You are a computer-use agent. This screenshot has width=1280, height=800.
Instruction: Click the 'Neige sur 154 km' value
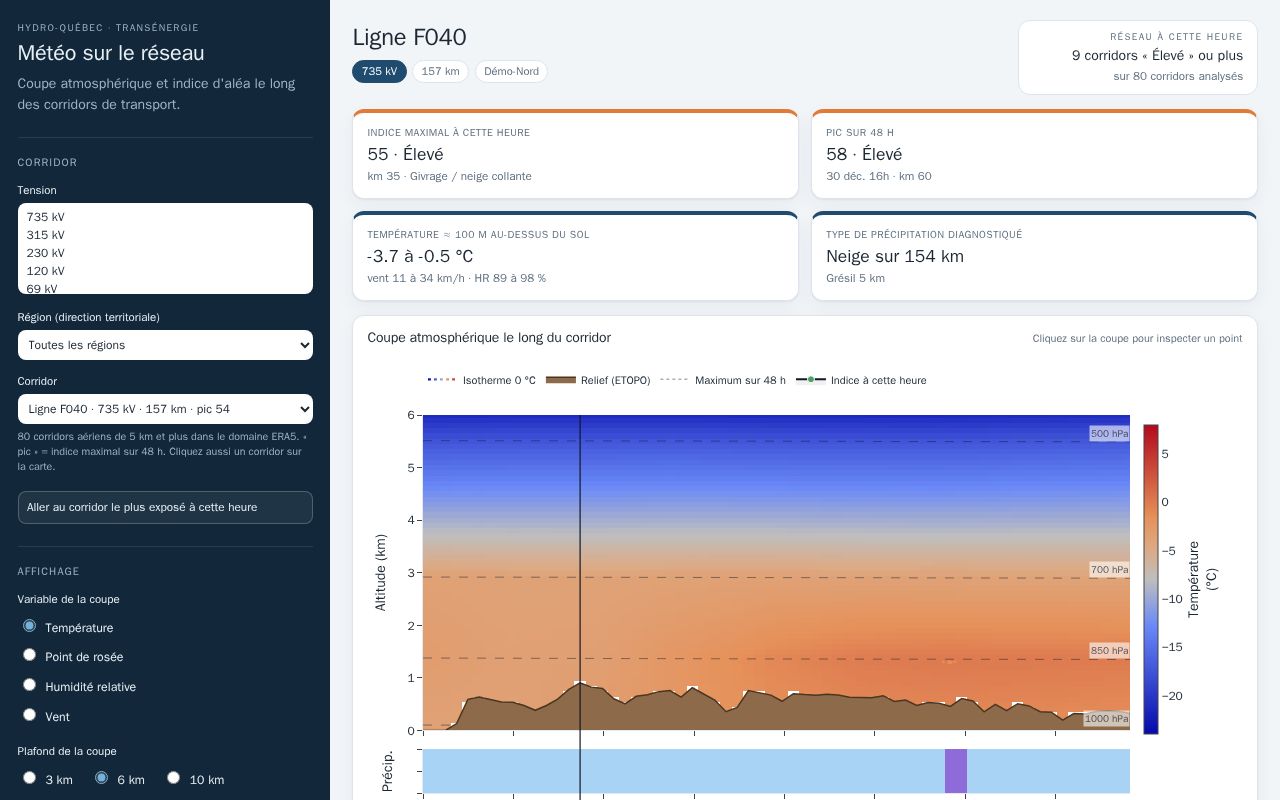click(x=895, y=256)
